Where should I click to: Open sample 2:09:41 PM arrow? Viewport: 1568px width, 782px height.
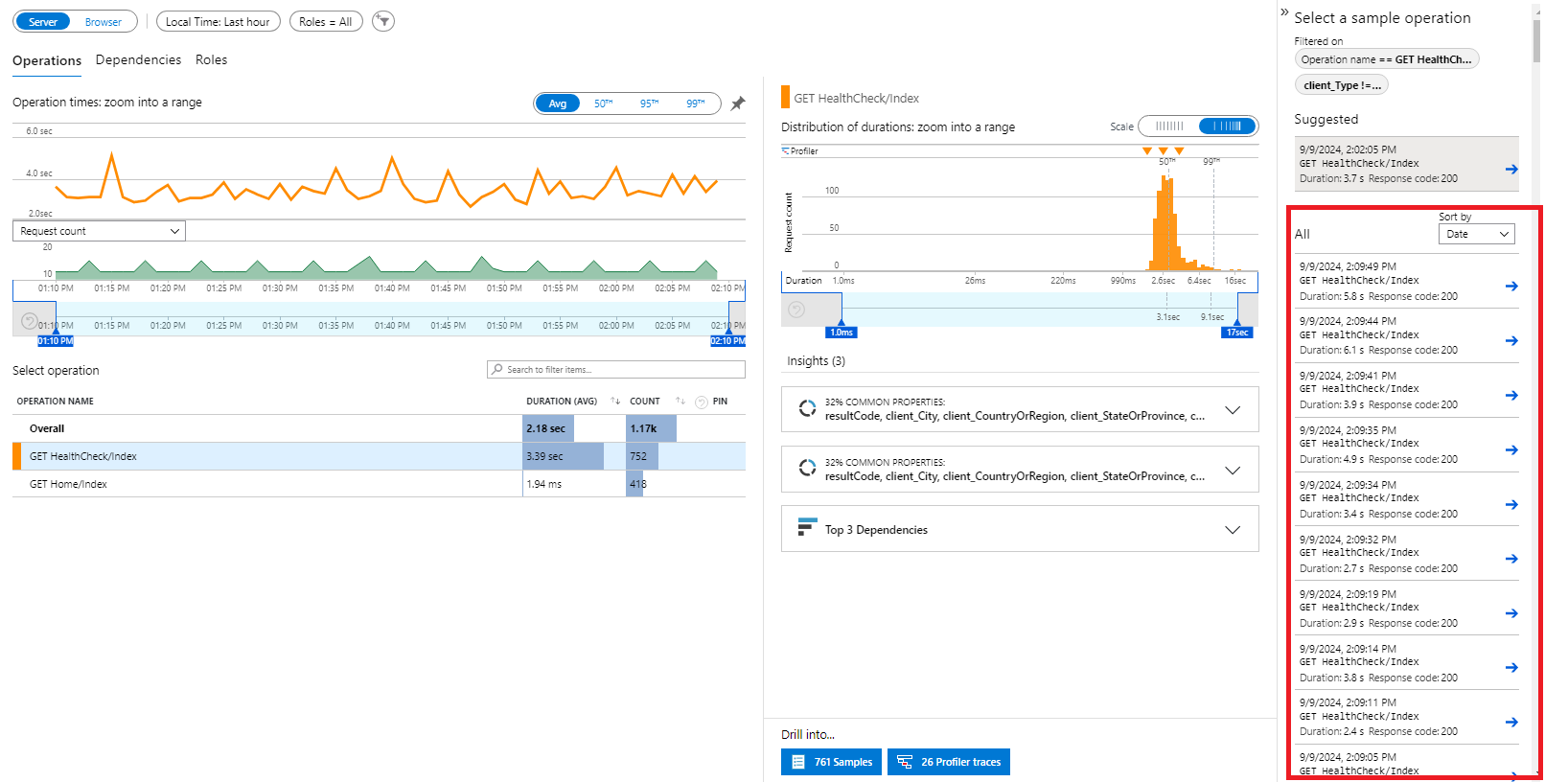1511,396
